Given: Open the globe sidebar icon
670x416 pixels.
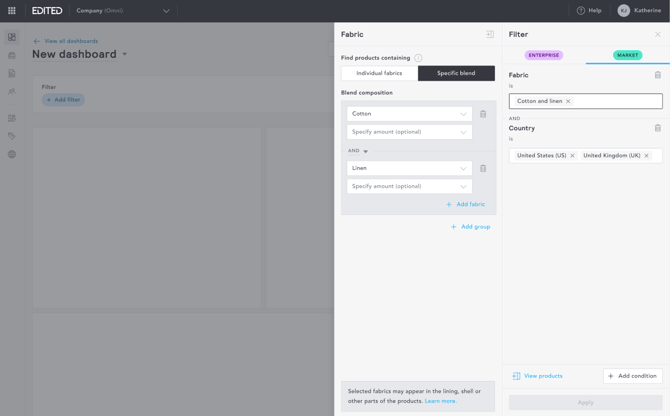Looking at the screenshot, I should coord(12,154).
